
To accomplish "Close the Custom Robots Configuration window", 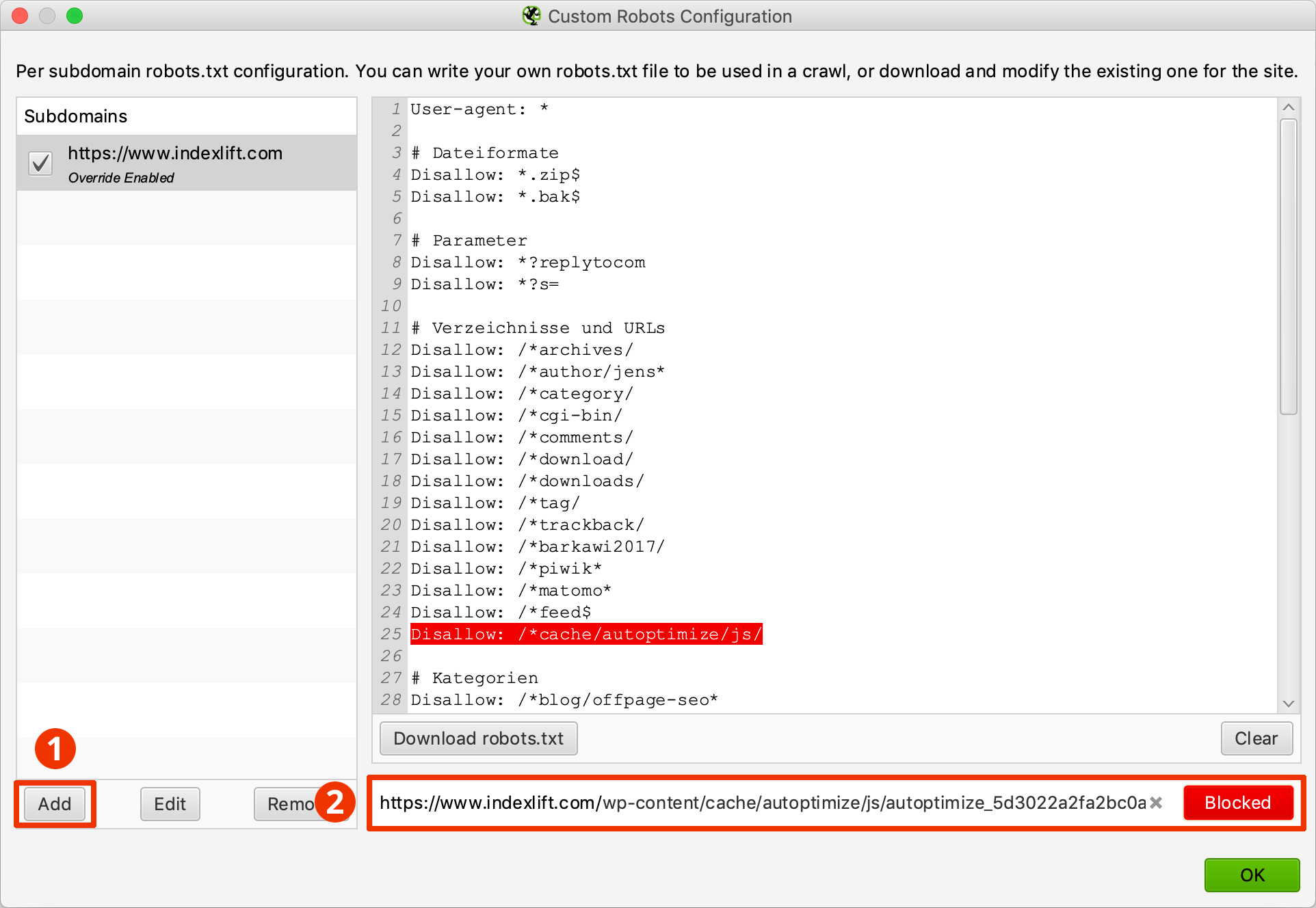I will click(x=20, y=16).
